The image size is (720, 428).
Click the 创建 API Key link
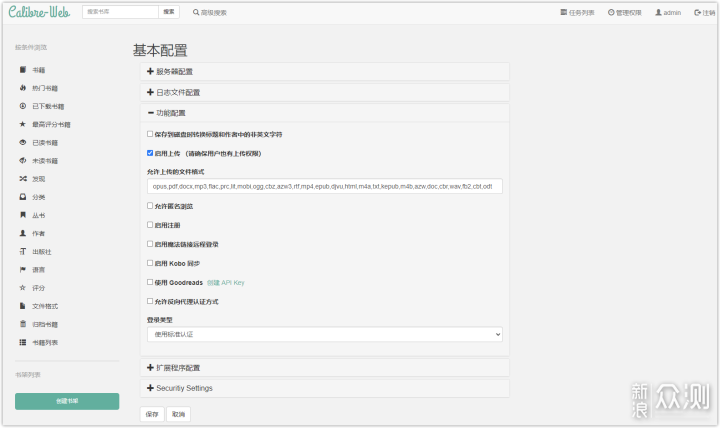point(225,282)
